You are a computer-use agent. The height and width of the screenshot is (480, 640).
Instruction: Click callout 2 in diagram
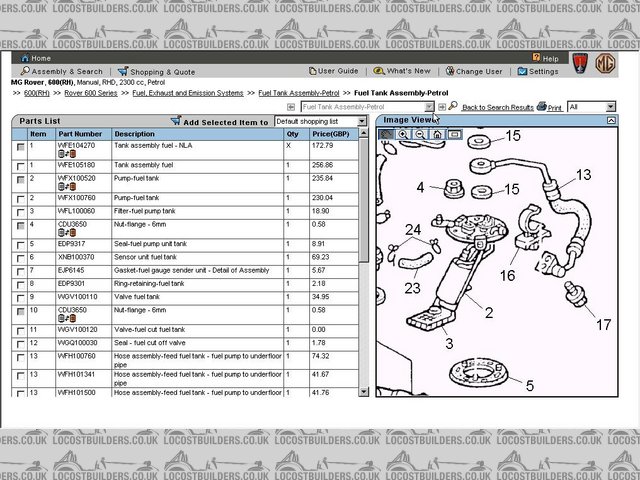[x=489, y=313]
